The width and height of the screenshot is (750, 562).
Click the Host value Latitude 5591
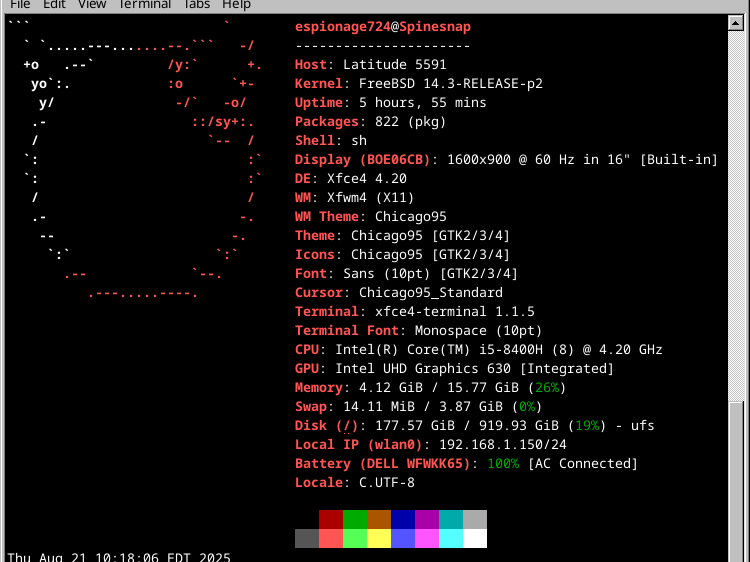[x=395, y=65]
